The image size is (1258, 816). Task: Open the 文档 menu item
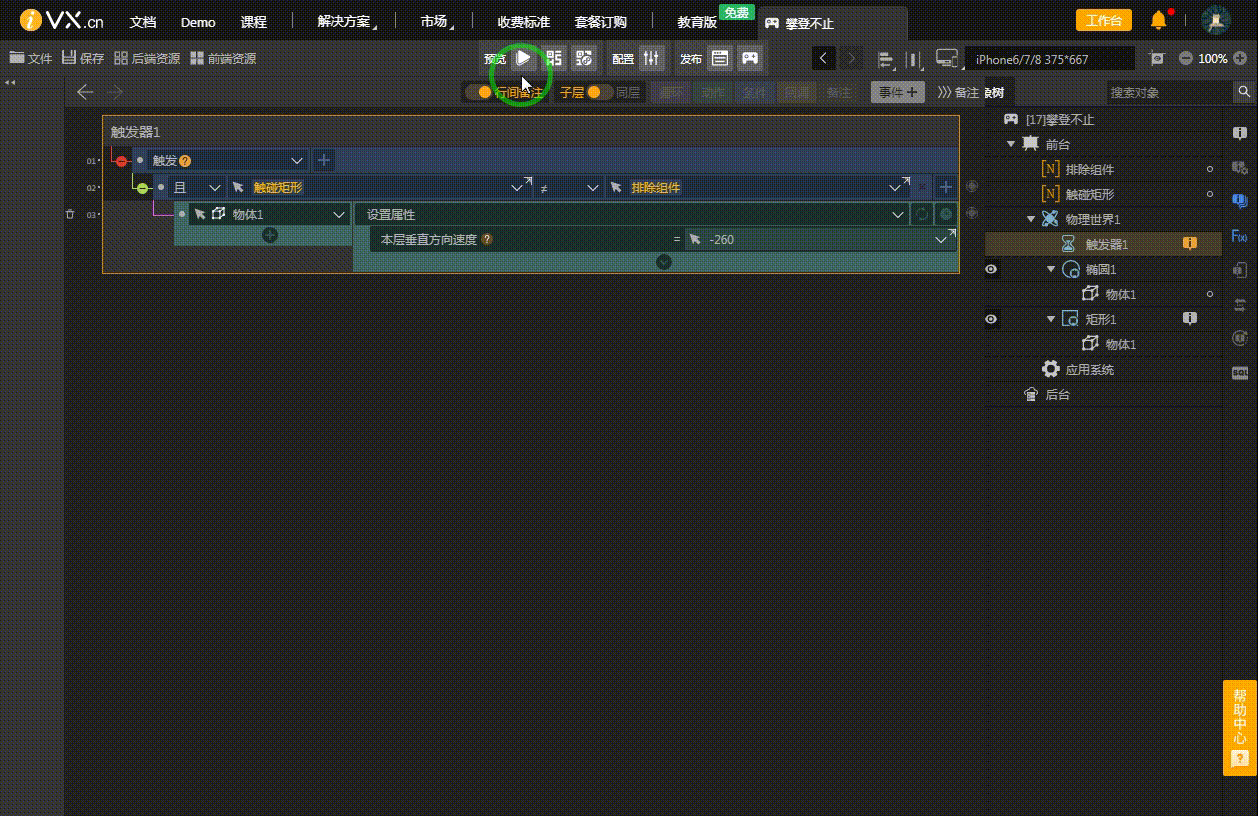pyautogui.click(x=143, y=21)
